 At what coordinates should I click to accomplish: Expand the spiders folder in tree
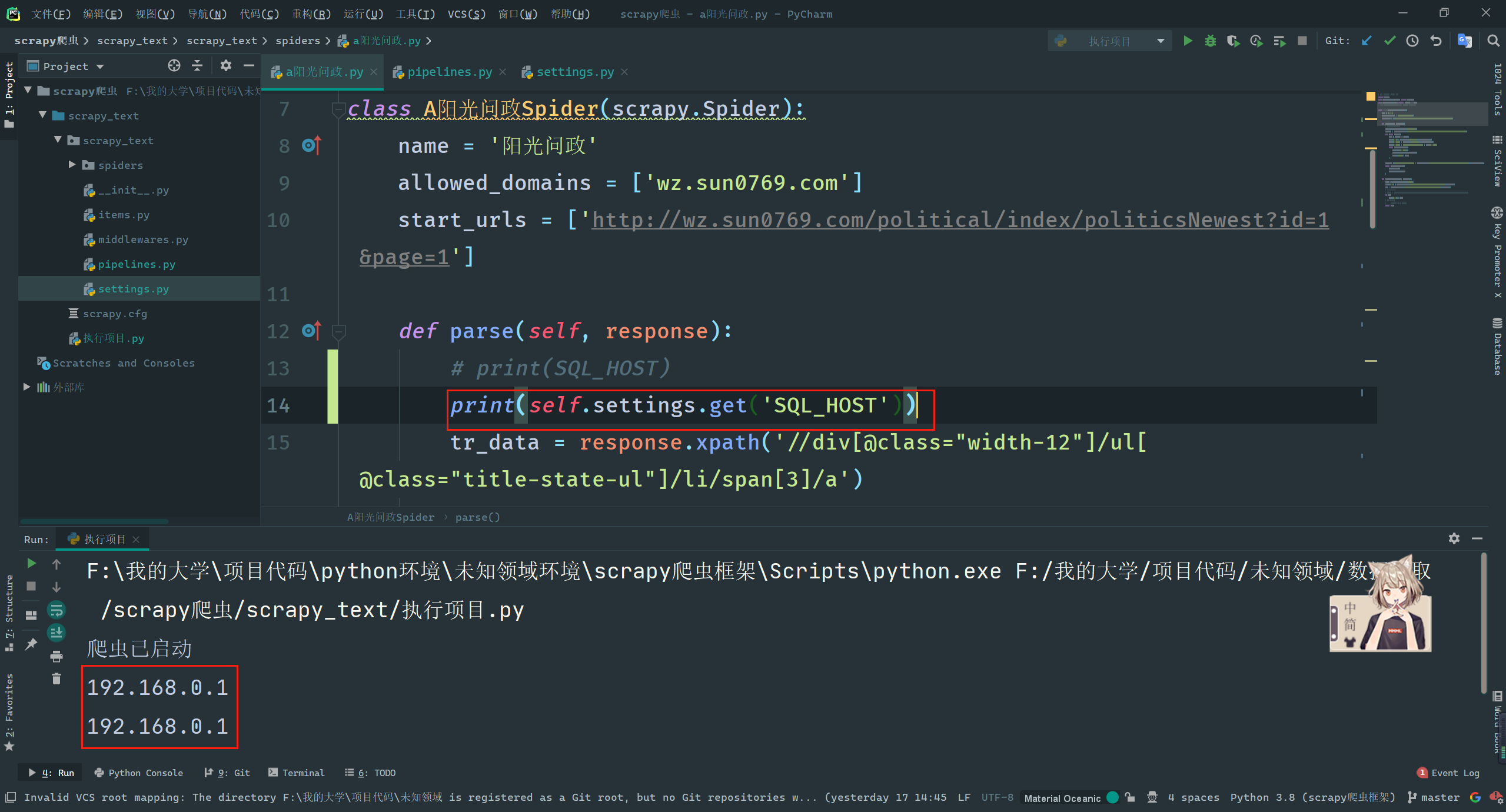(72, 165)
